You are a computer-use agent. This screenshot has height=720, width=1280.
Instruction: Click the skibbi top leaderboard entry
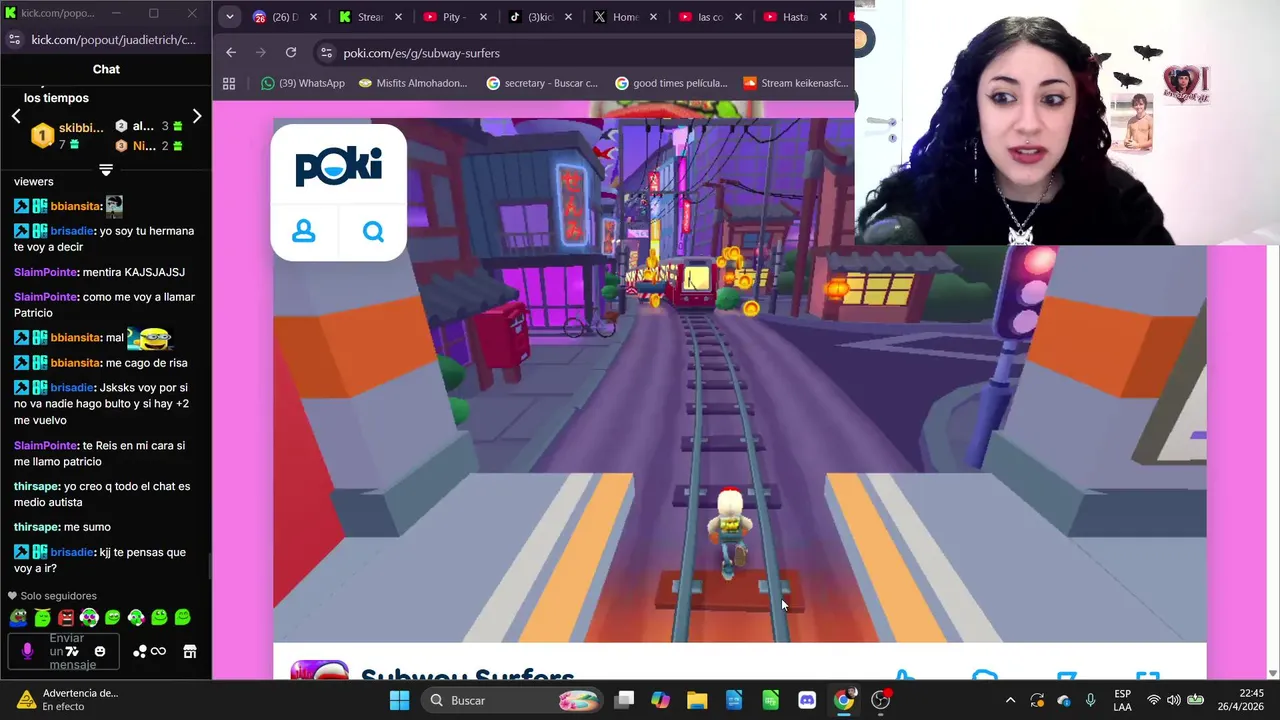click(x=67, y=136)
